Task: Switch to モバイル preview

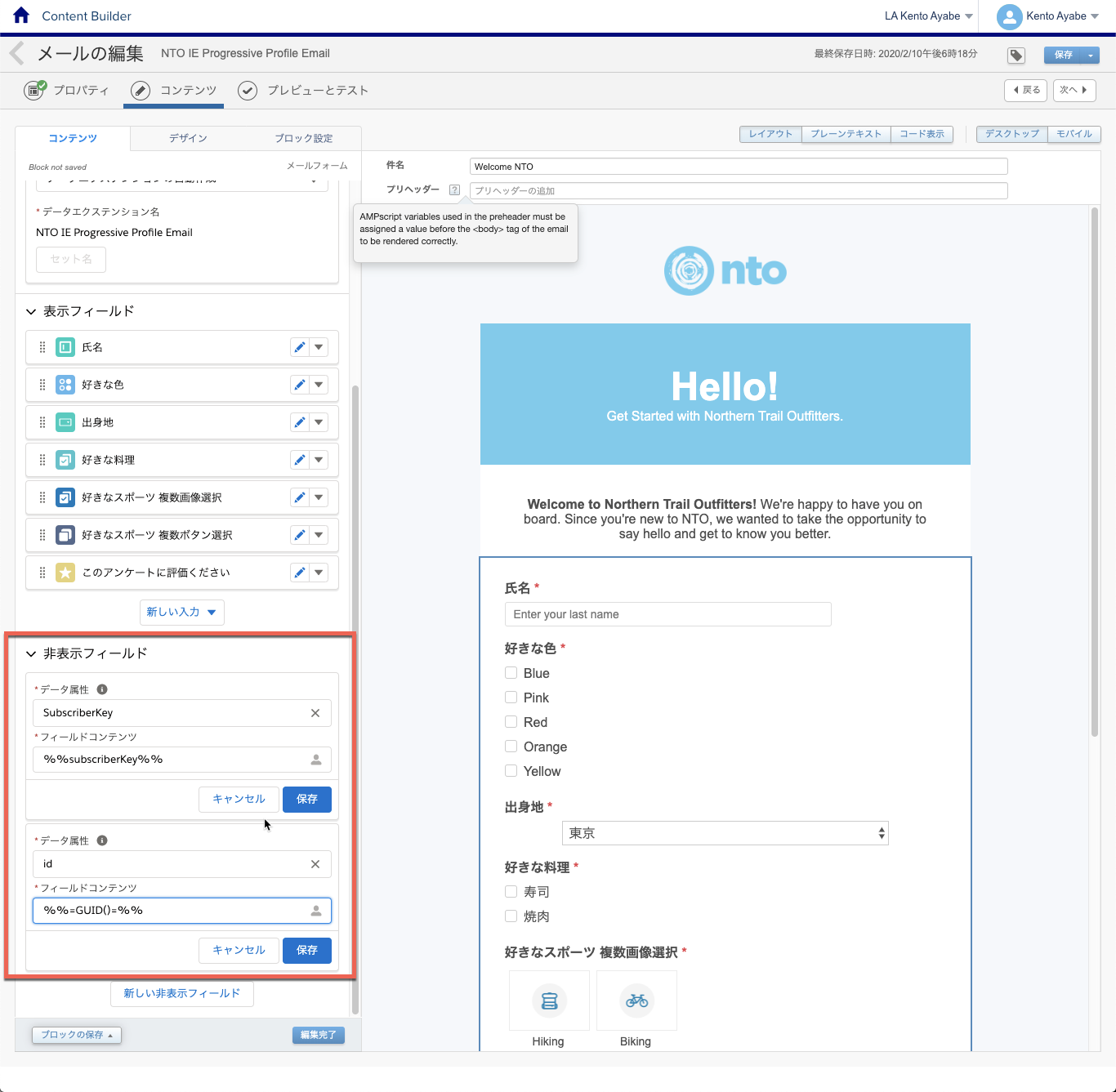Action: pyautogui.click(x=1074, y=134)
